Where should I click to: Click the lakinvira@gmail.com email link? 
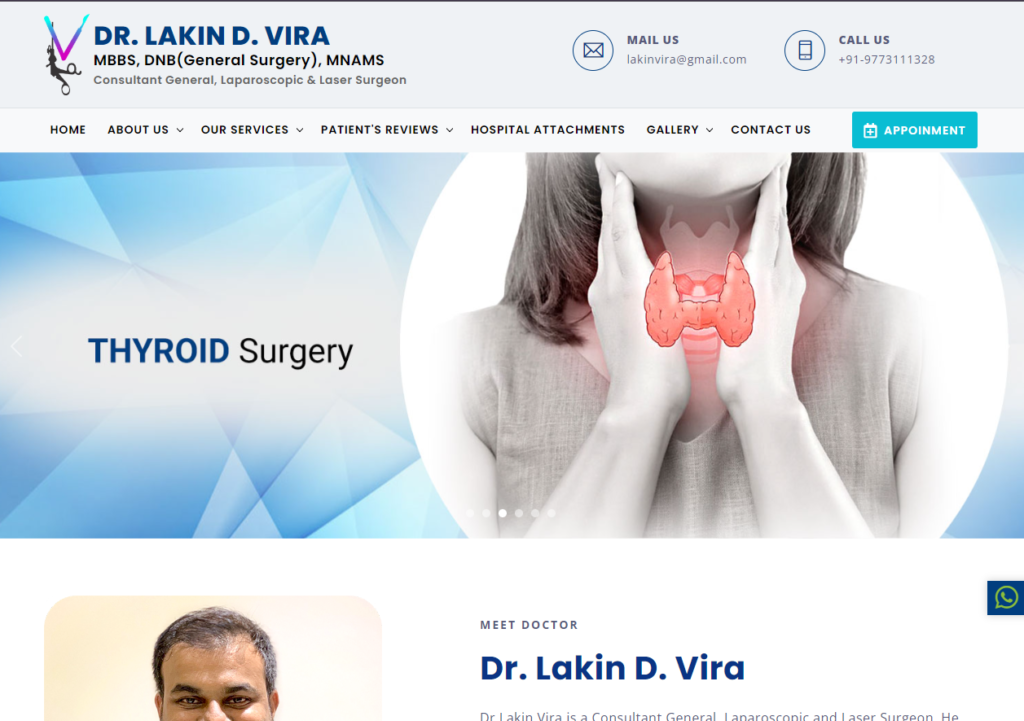coord(686,59)
